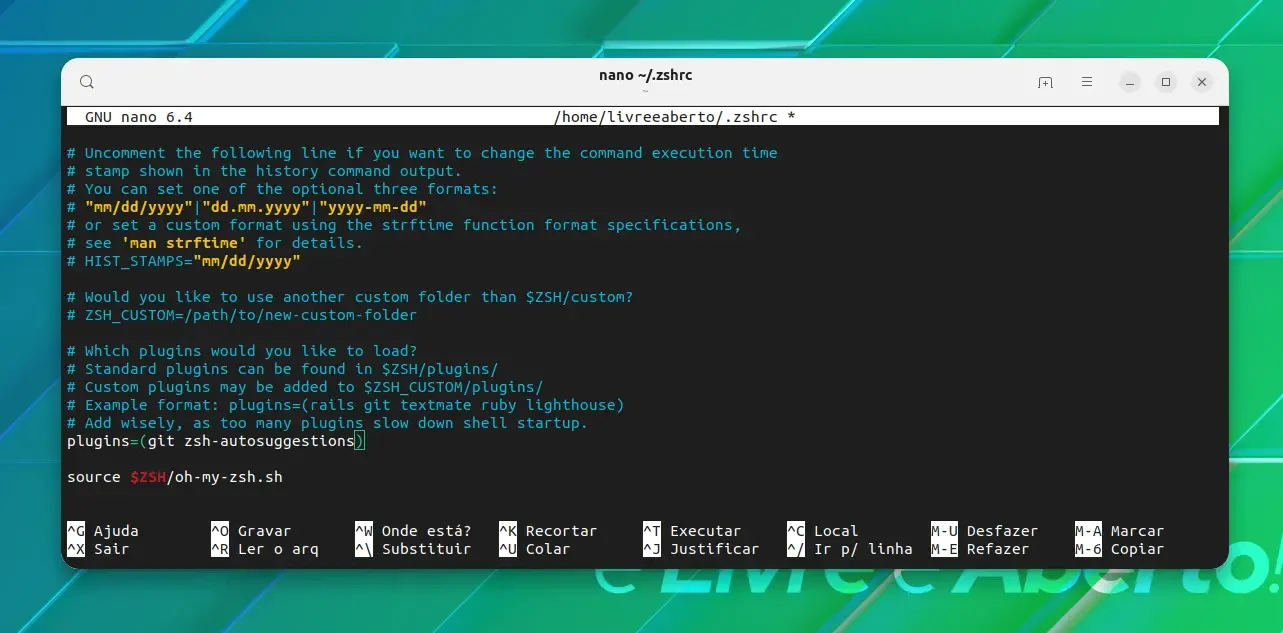Click the 'Which plugins would you like to load?' line
This screenshot has height=633, width=1283.
click(242, 351)
